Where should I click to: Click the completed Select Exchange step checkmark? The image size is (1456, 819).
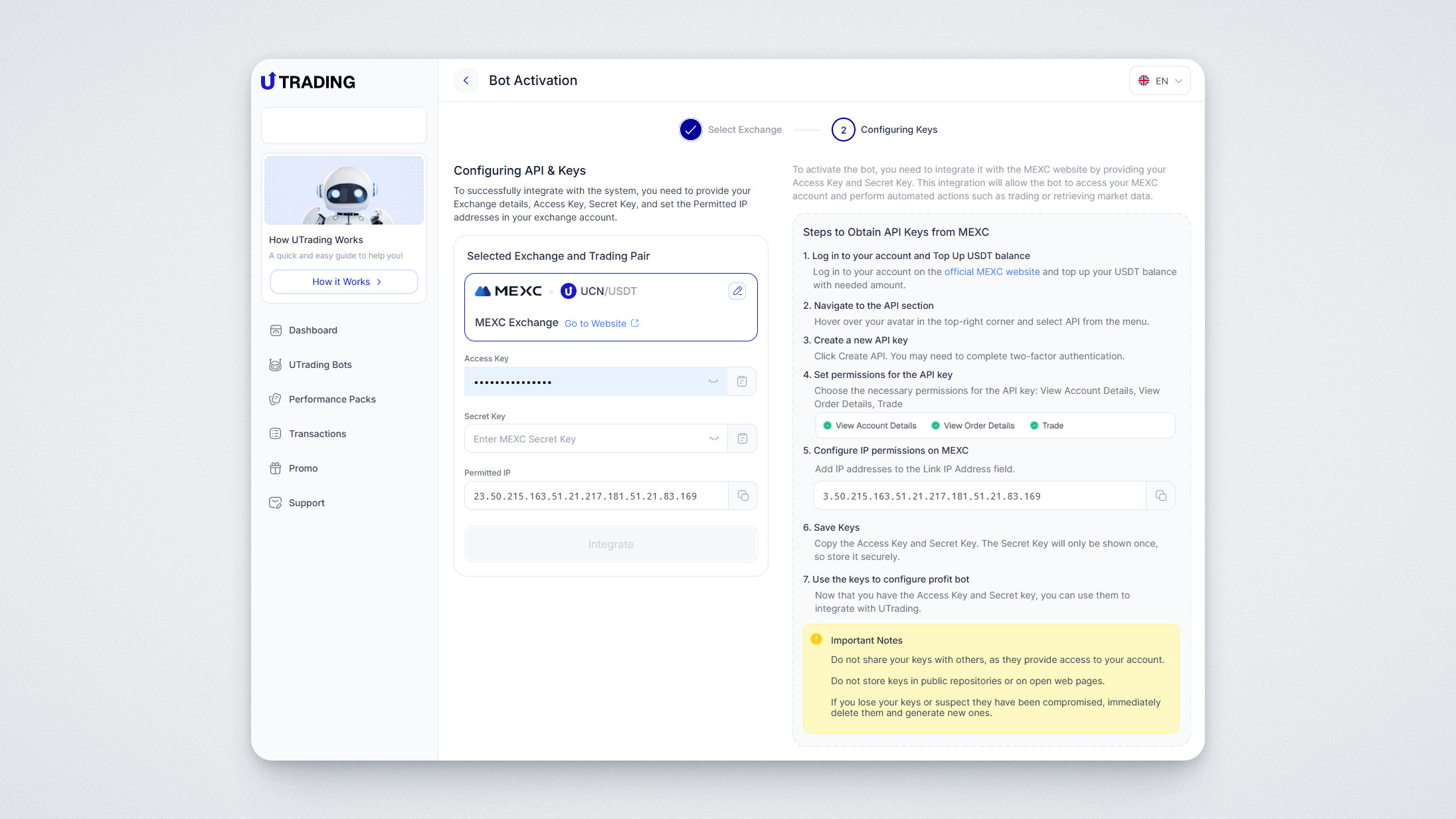click(x=691, y=130)
